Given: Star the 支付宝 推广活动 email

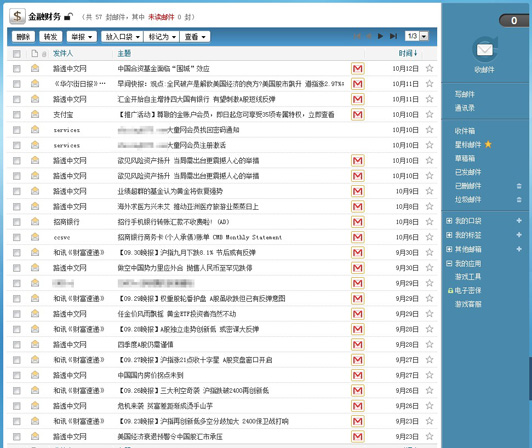Looking at the screenshot, I should point(430,114).
